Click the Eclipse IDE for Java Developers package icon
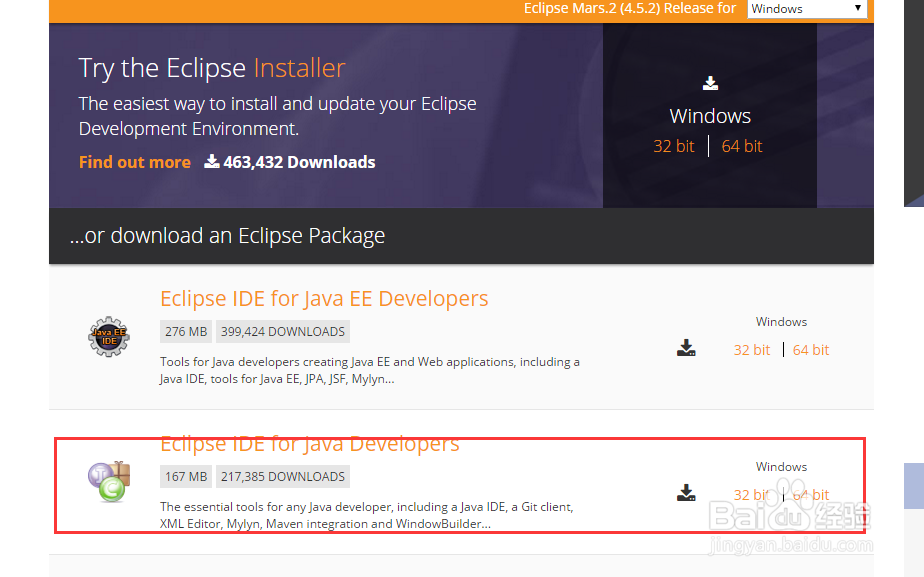Viewport: 924px width, 577px height. (108, 482)
